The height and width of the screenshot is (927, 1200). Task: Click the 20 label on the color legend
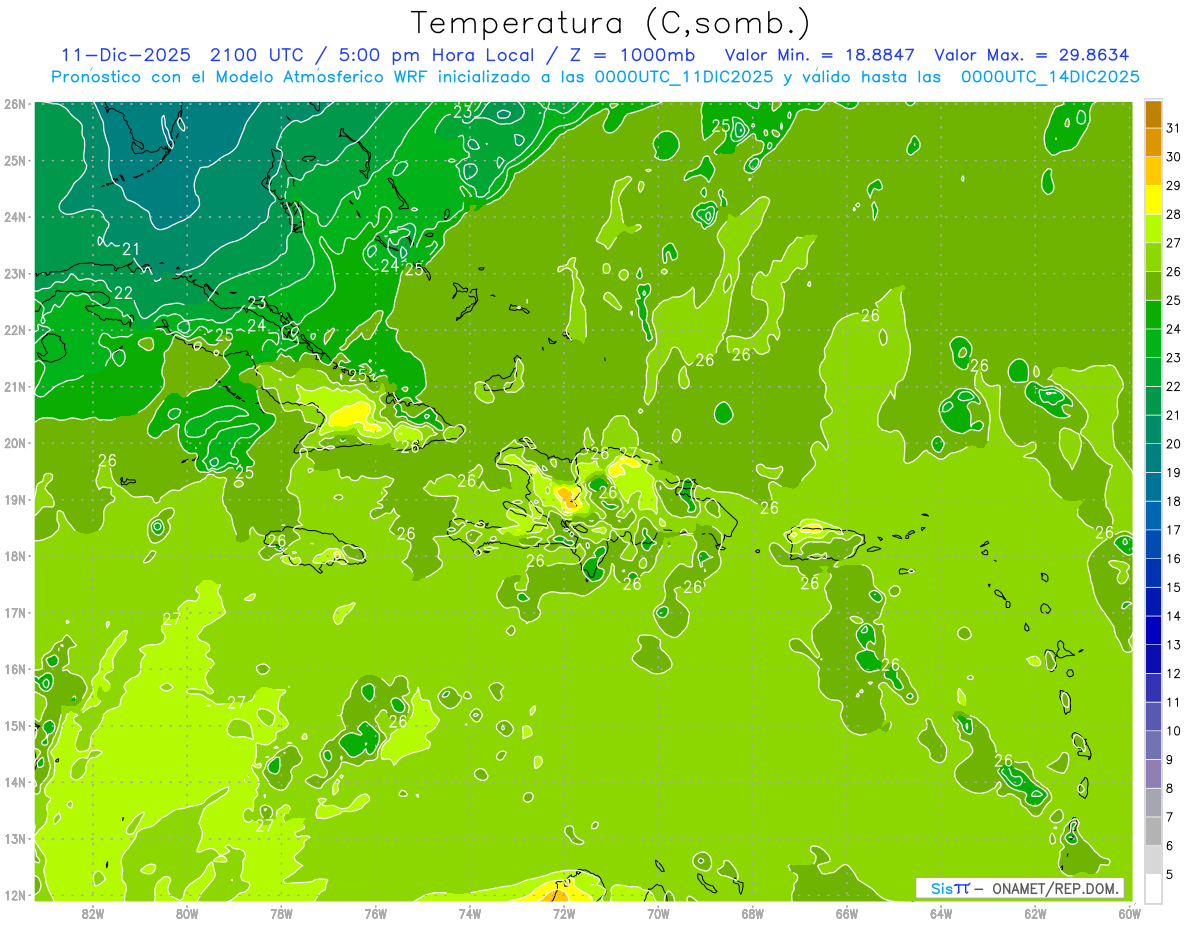pyautogui.click(x=1173, y=444)
